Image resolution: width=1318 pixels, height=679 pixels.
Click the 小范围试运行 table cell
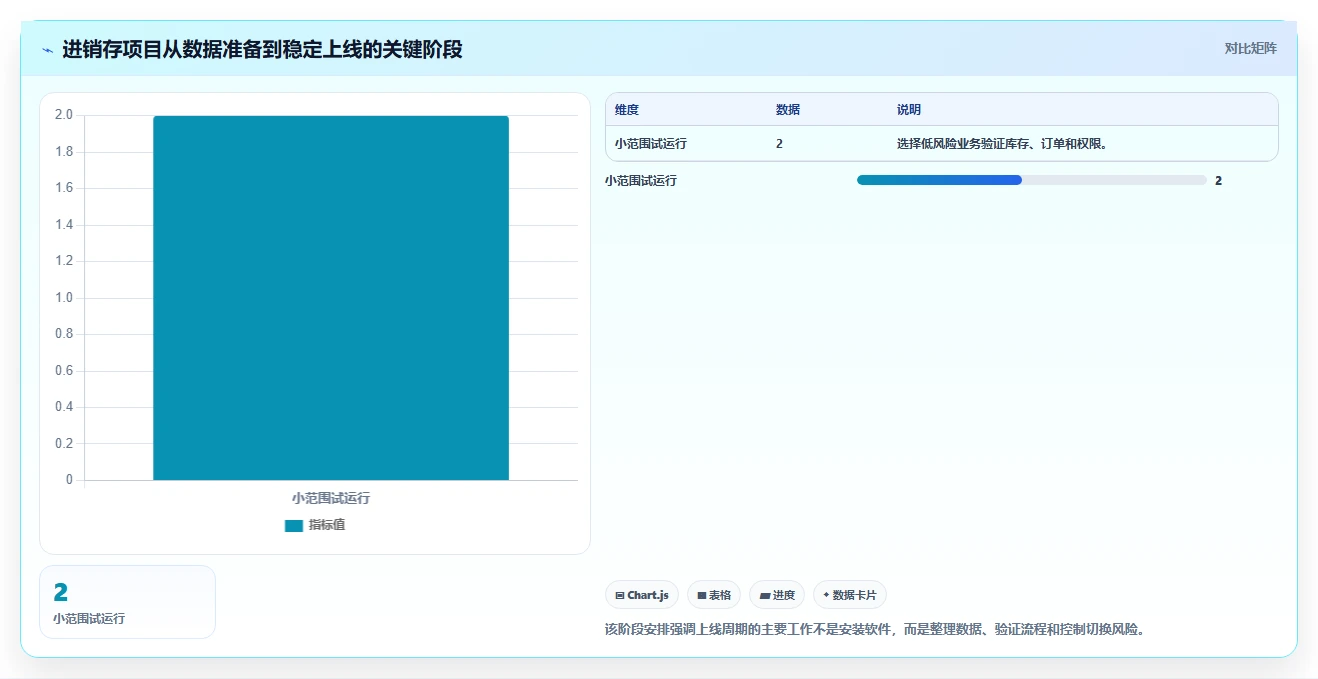click(x=651, y=144)
